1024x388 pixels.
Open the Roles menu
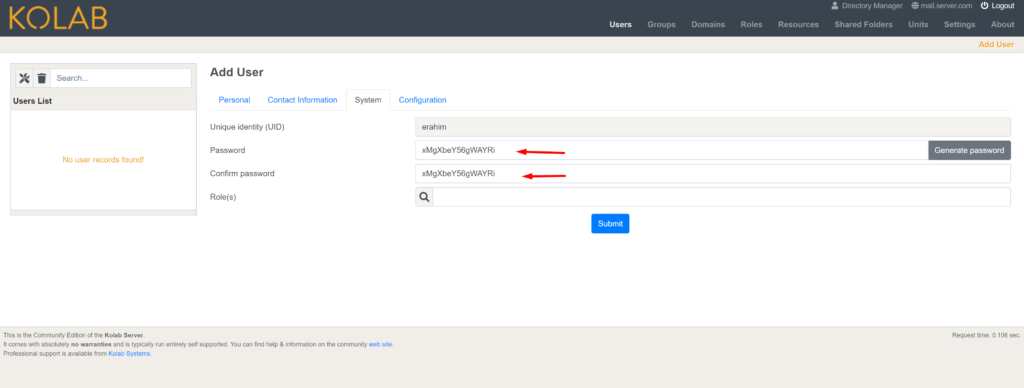point(751,25)
